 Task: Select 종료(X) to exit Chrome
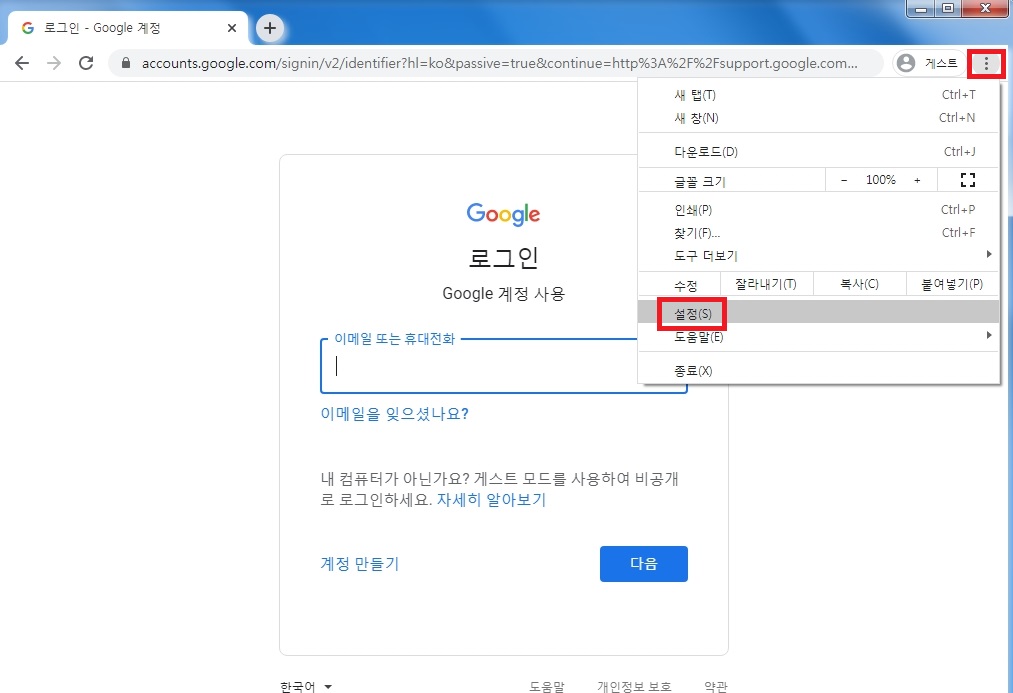pos(819,371)
